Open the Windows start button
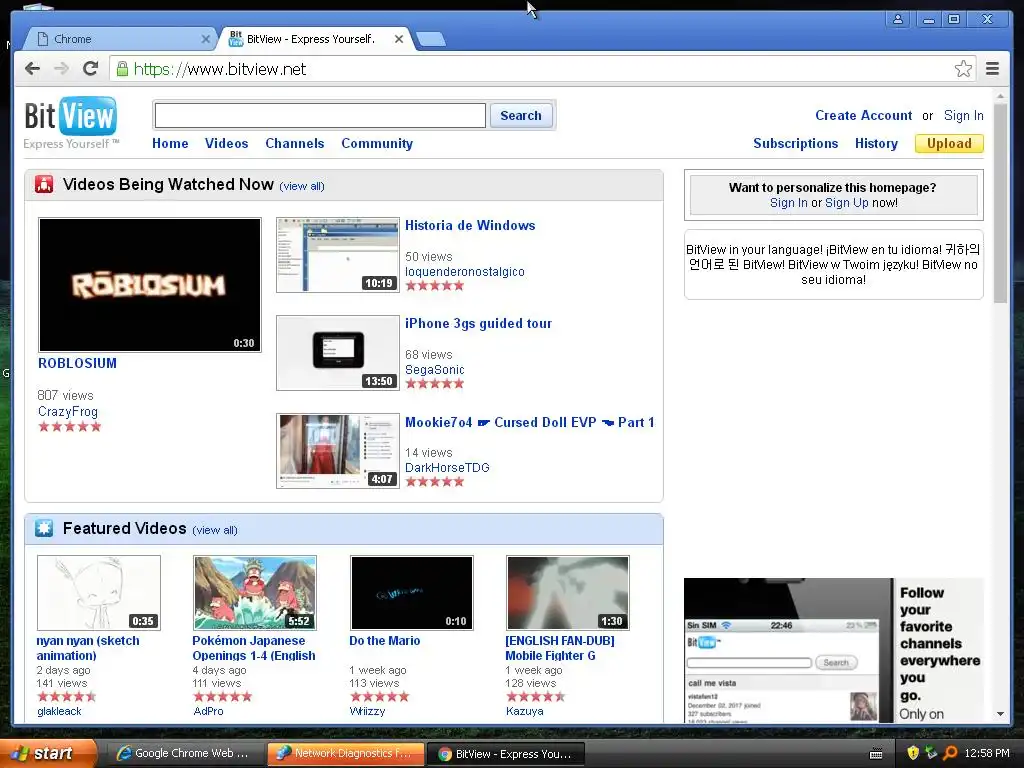The height and width of the screenshot is (768, 1024). click(48, 753)
